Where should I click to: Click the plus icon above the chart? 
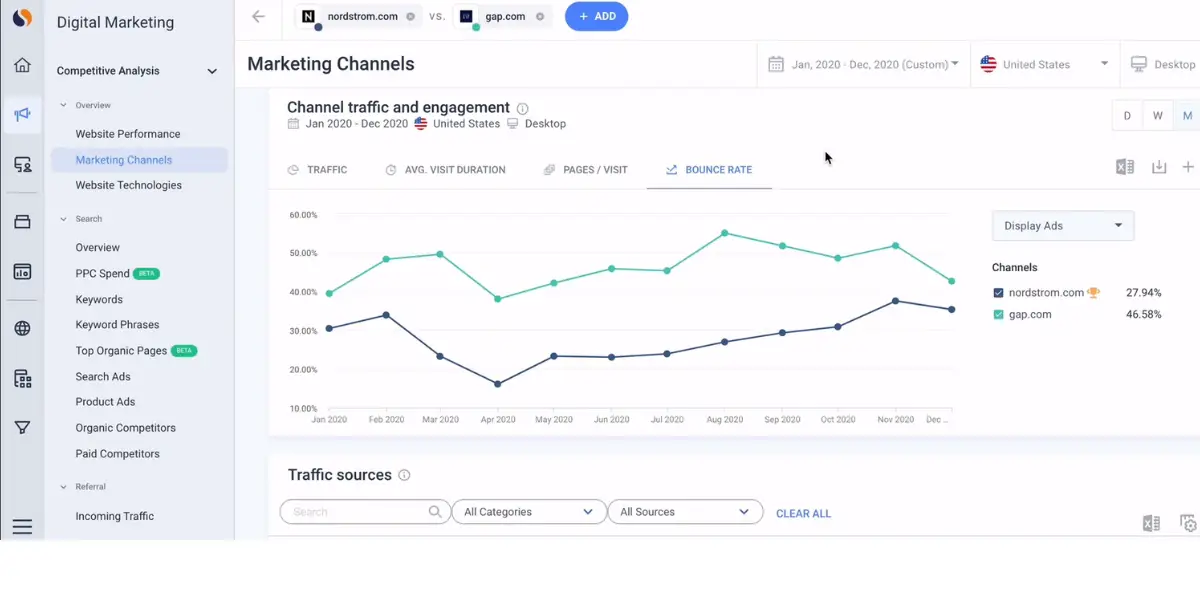point(1188,167)
